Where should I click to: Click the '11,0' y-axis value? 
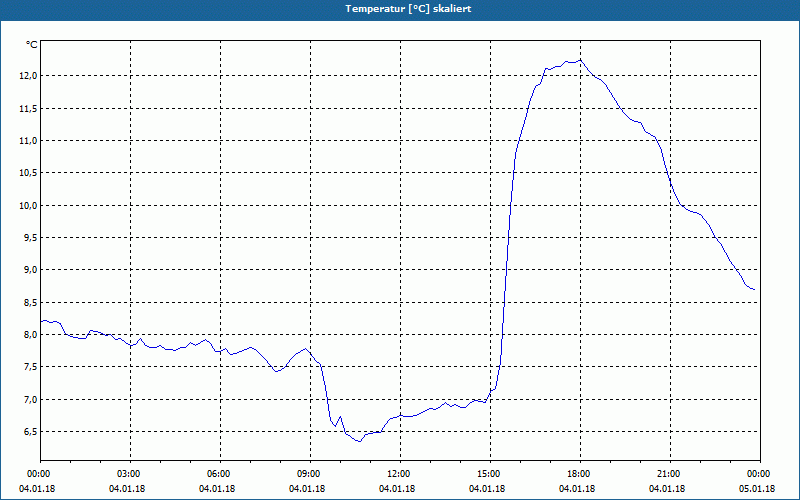pyautogui.click(x=28, y=141)
